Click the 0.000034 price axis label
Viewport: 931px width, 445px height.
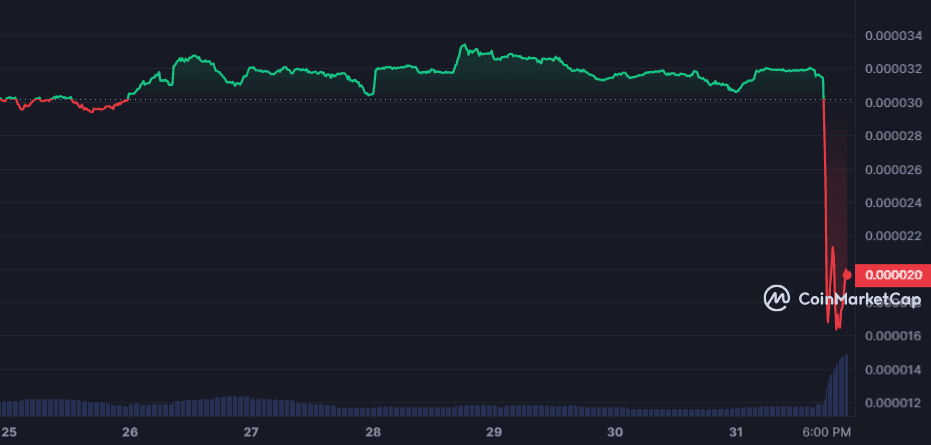pos(893,37)
